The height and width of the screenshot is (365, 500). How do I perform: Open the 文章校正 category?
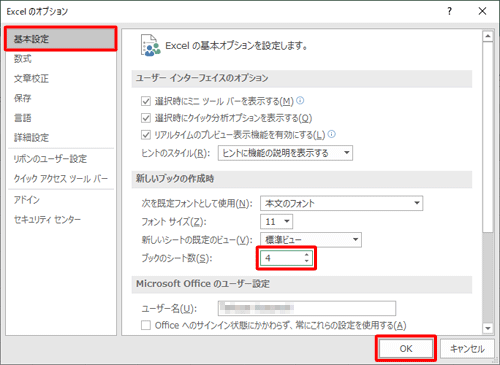click(x=31, y=78)
